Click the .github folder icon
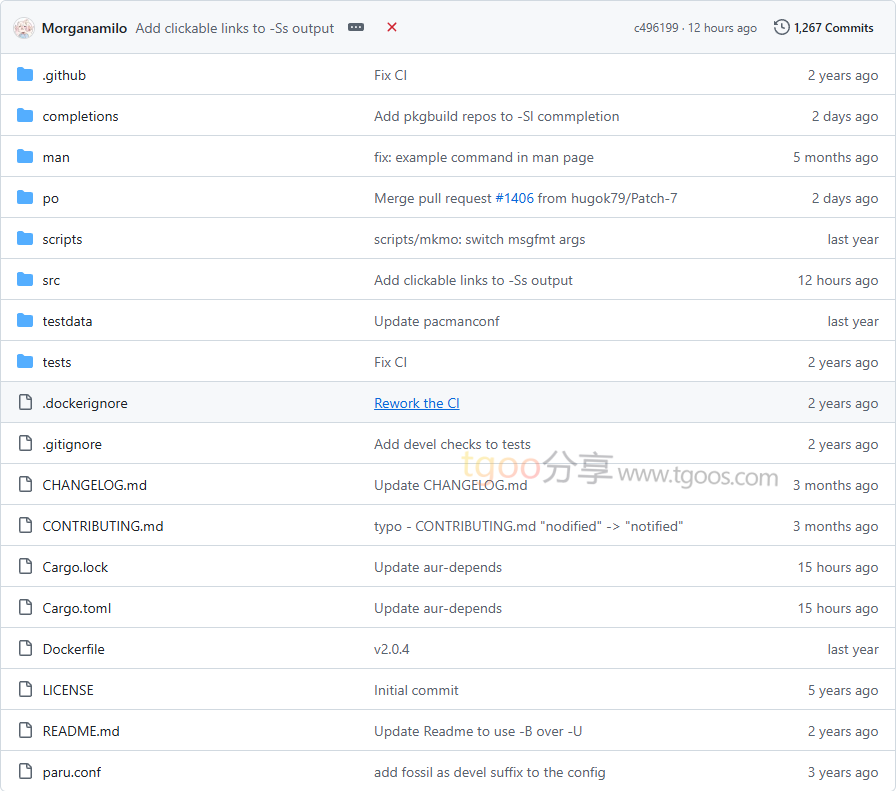The height and width of the screenshot is (792, 896). pos(25,75)
